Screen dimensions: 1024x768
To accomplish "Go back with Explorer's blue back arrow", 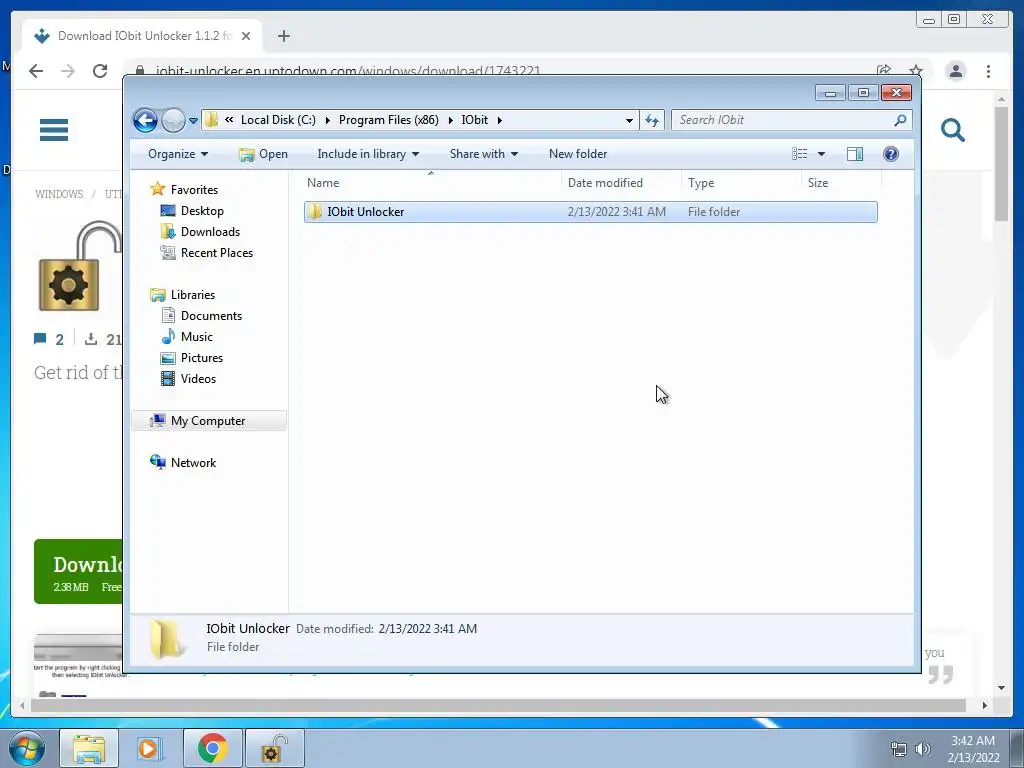I will click(x=145, y=120).
